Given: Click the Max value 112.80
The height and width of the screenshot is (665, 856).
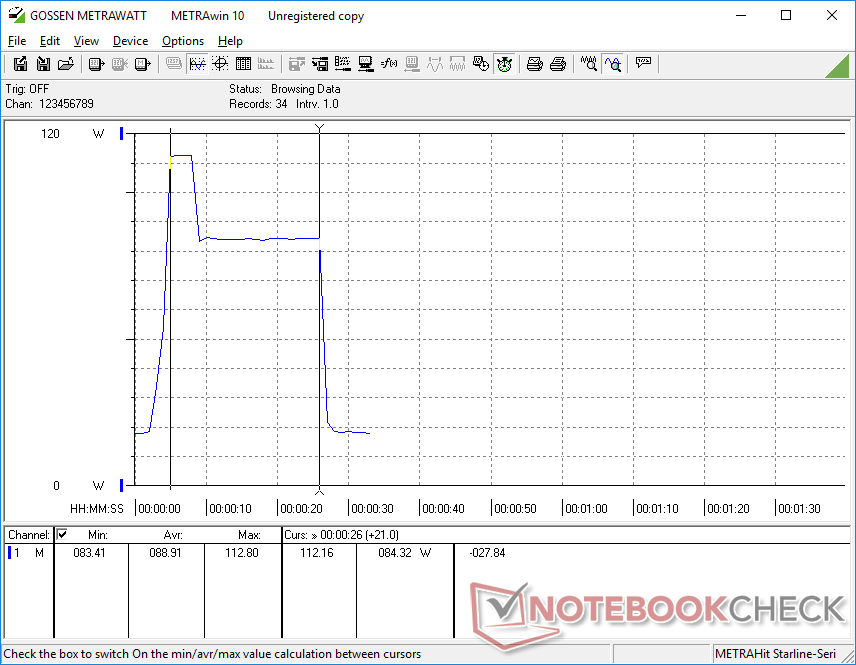Looking at the screenshot, I should point(242,553).
